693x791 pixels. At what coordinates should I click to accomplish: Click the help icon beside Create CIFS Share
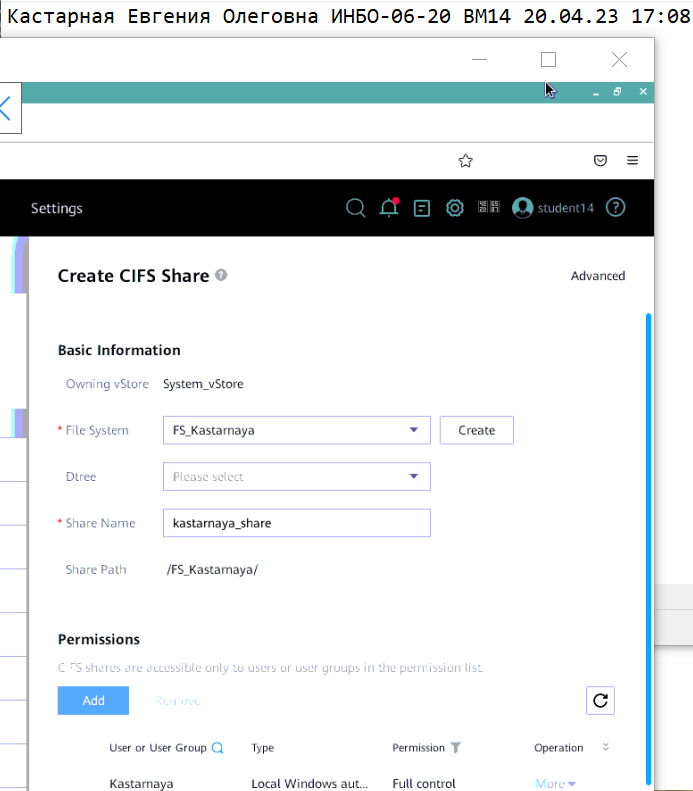click(221, 275)
